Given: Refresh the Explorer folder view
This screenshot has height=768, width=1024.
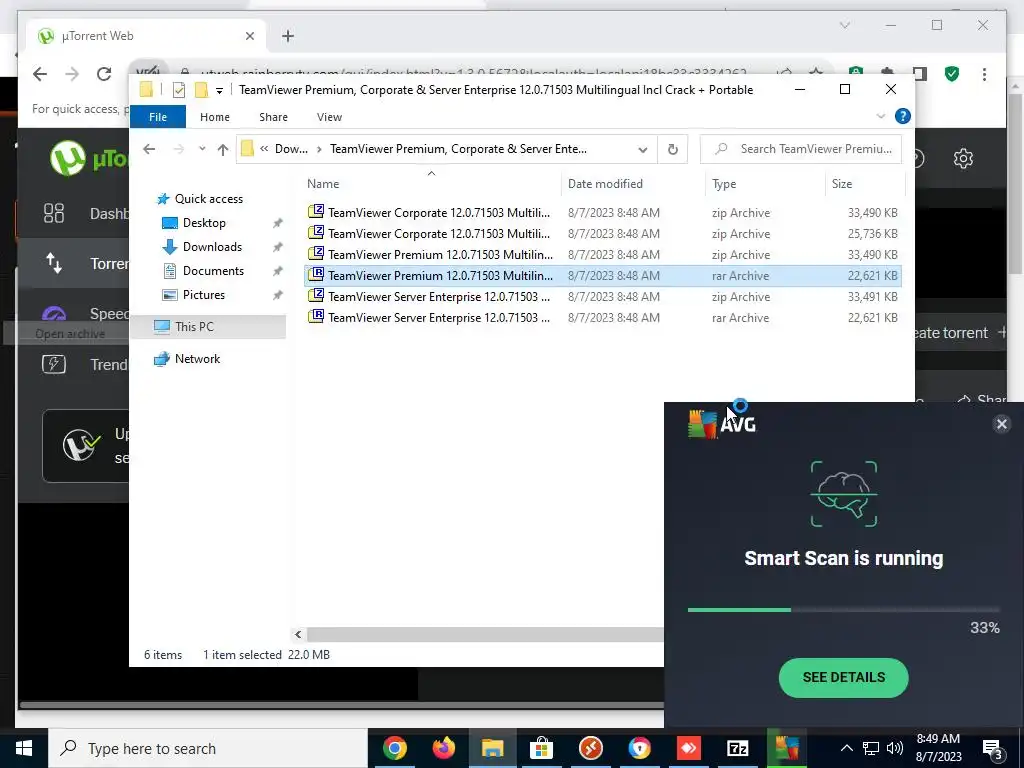Looking at the screenshot, I should (x=673, y=150).
